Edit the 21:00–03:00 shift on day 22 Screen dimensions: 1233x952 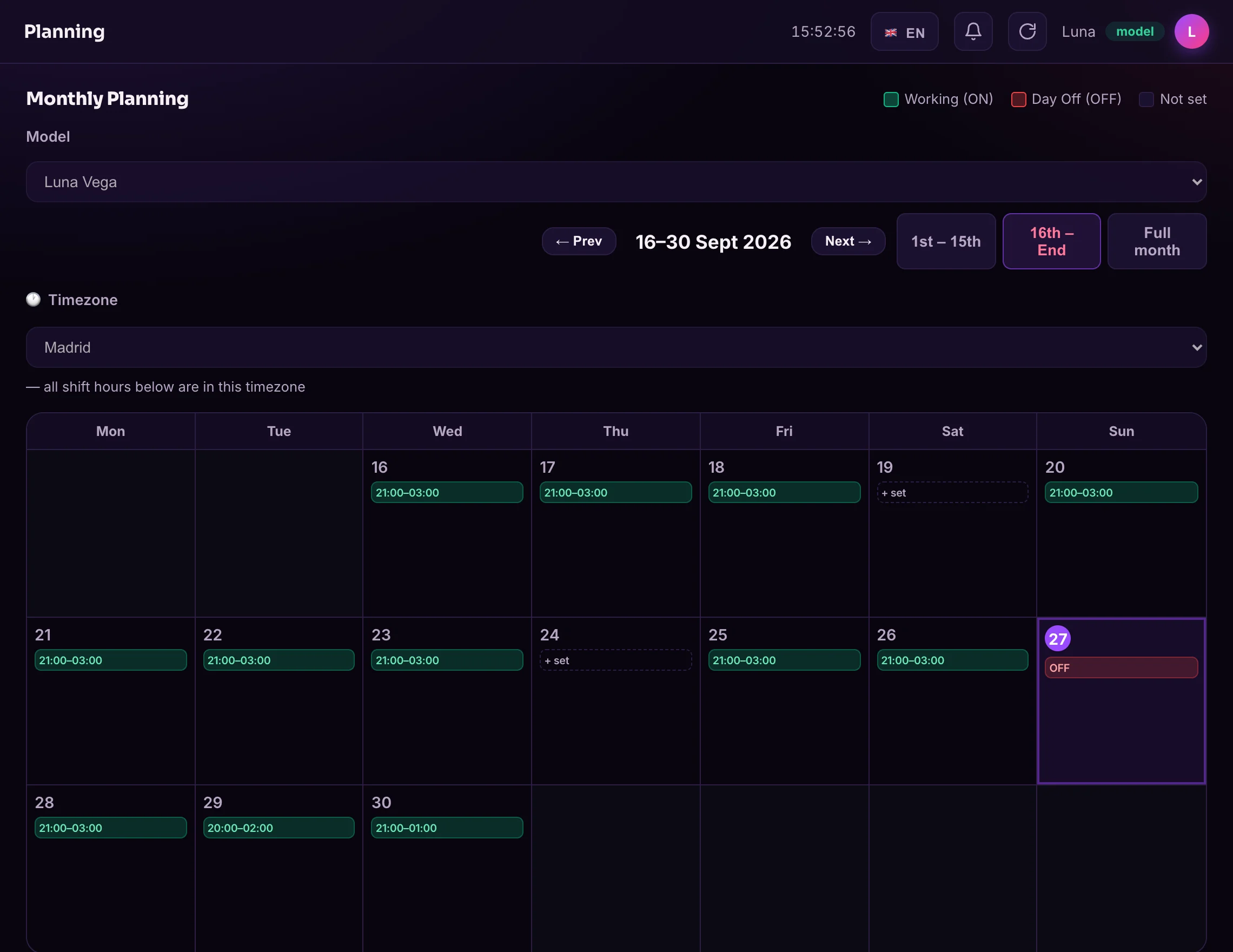click(279, 660)
